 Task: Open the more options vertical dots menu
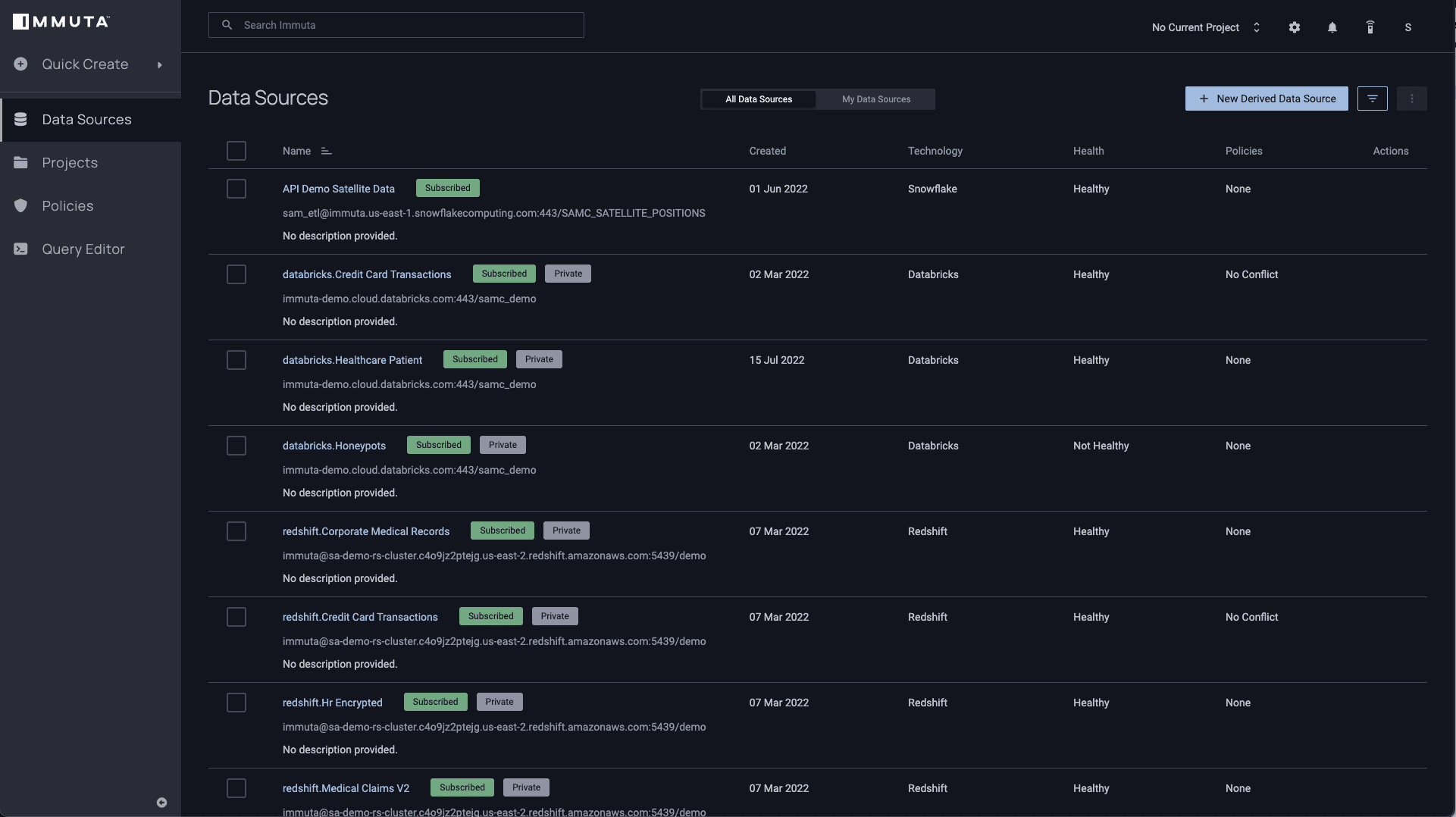pos(1412,99)
